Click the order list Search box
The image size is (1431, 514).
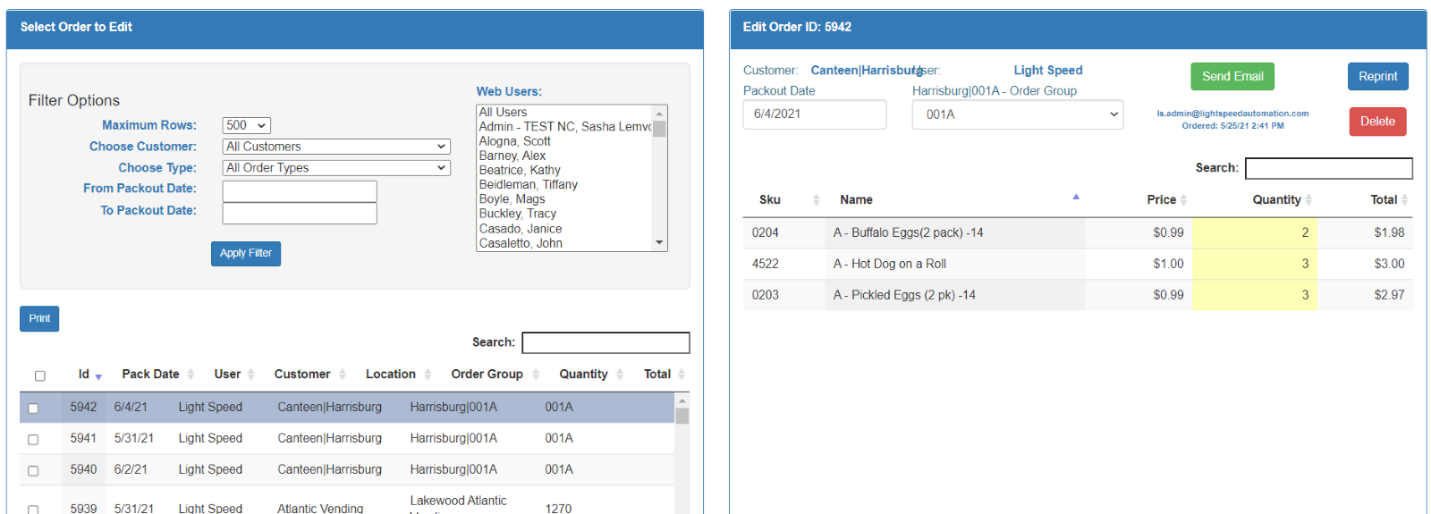coord(606,343)
